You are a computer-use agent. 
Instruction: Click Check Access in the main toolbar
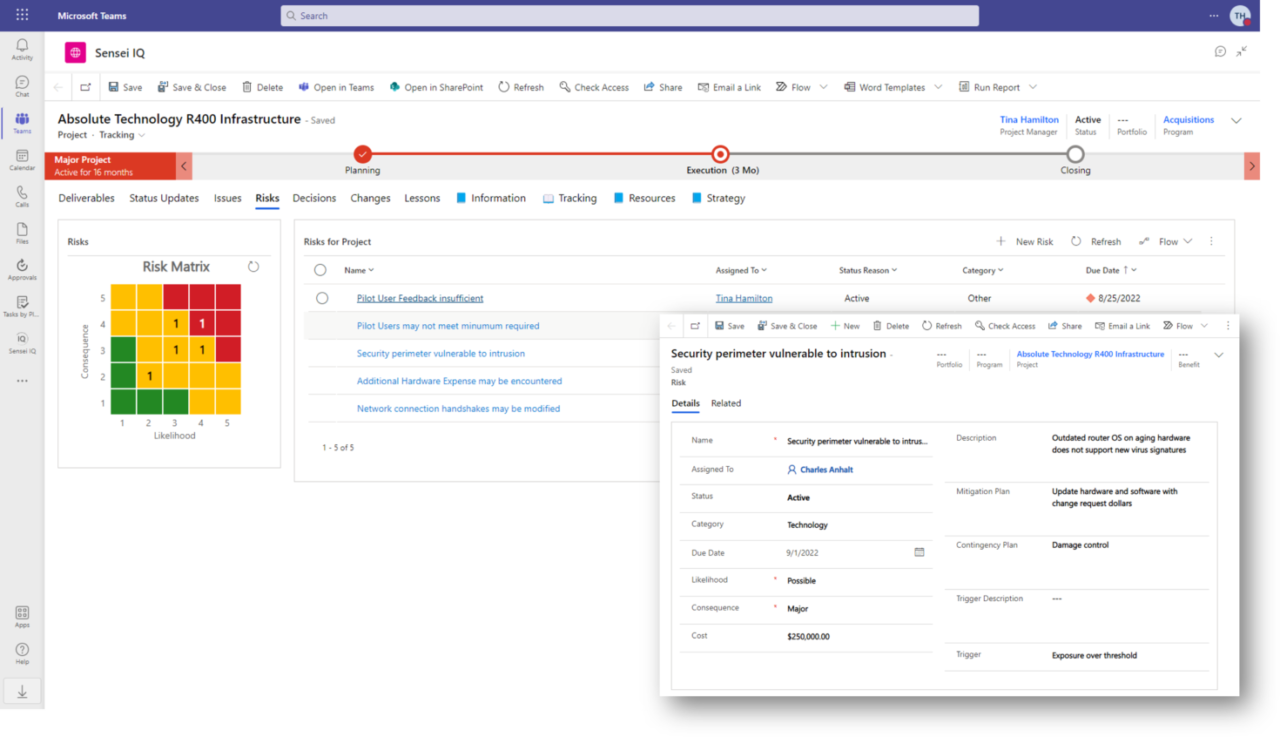pos(594,87)
